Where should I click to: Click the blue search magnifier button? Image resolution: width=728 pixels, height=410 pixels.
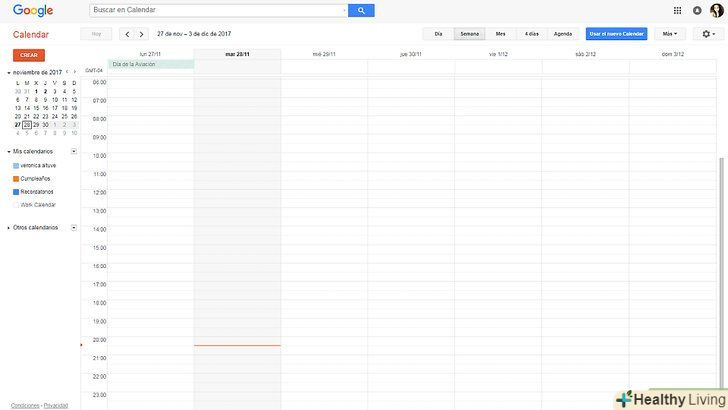coord(361,10)
